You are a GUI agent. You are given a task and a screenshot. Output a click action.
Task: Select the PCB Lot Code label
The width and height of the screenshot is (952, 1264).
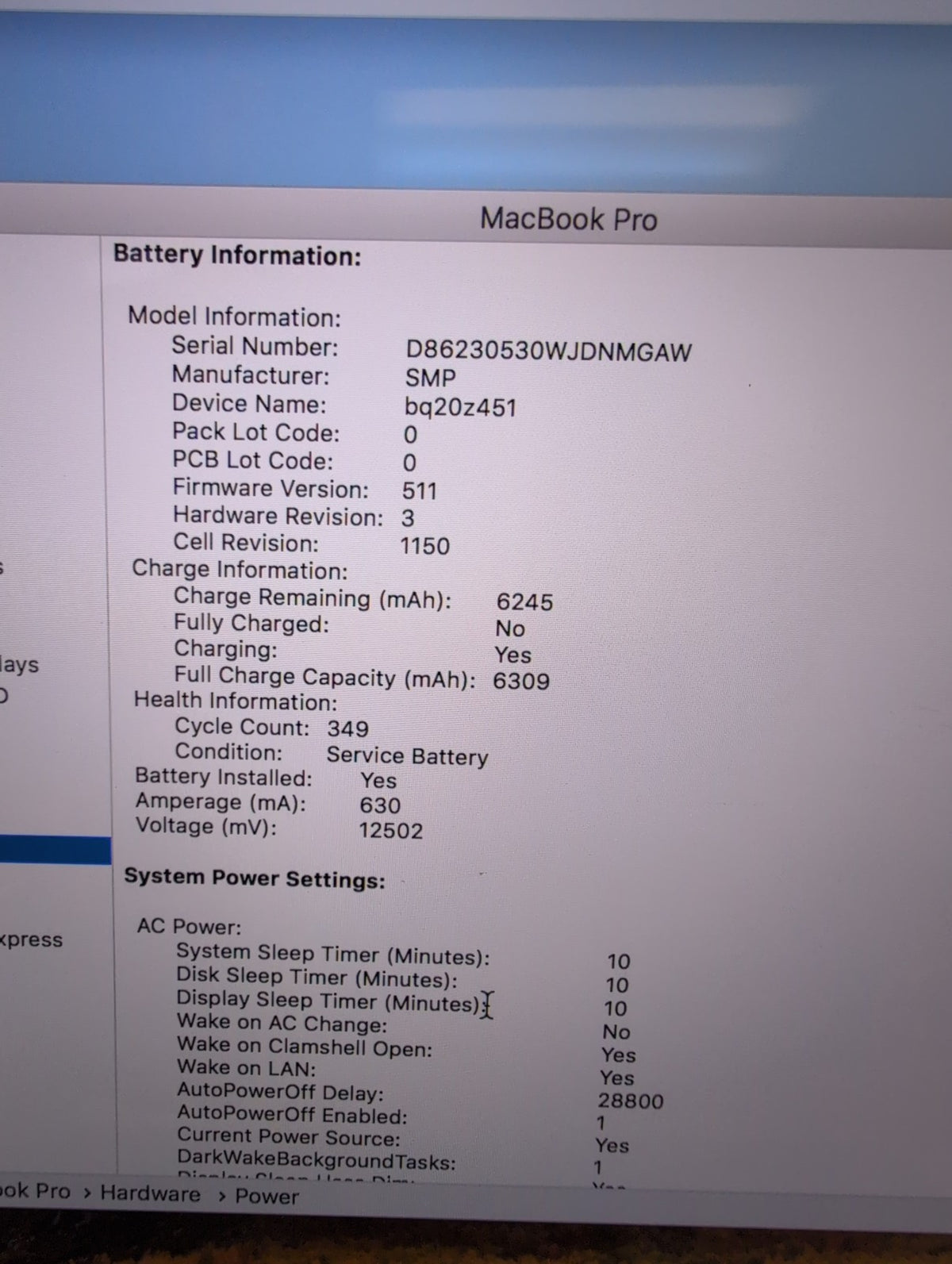[253, 461]
